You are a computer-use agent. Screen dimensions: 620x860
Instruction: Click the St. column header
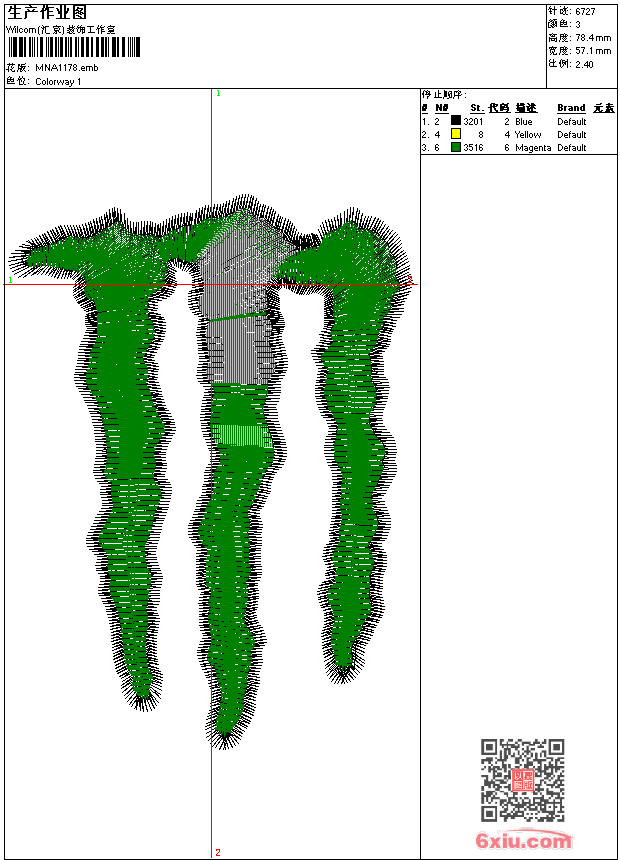477,108
